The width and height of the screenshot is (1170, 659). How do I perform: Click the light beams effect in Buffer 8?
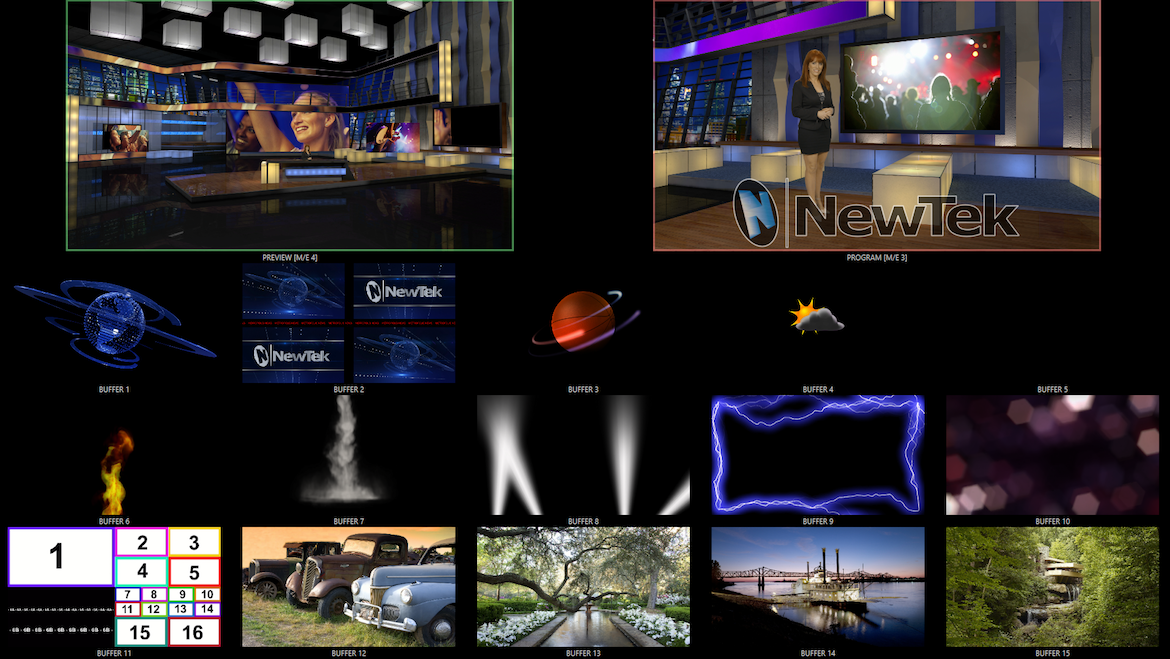tap(582, 455)
